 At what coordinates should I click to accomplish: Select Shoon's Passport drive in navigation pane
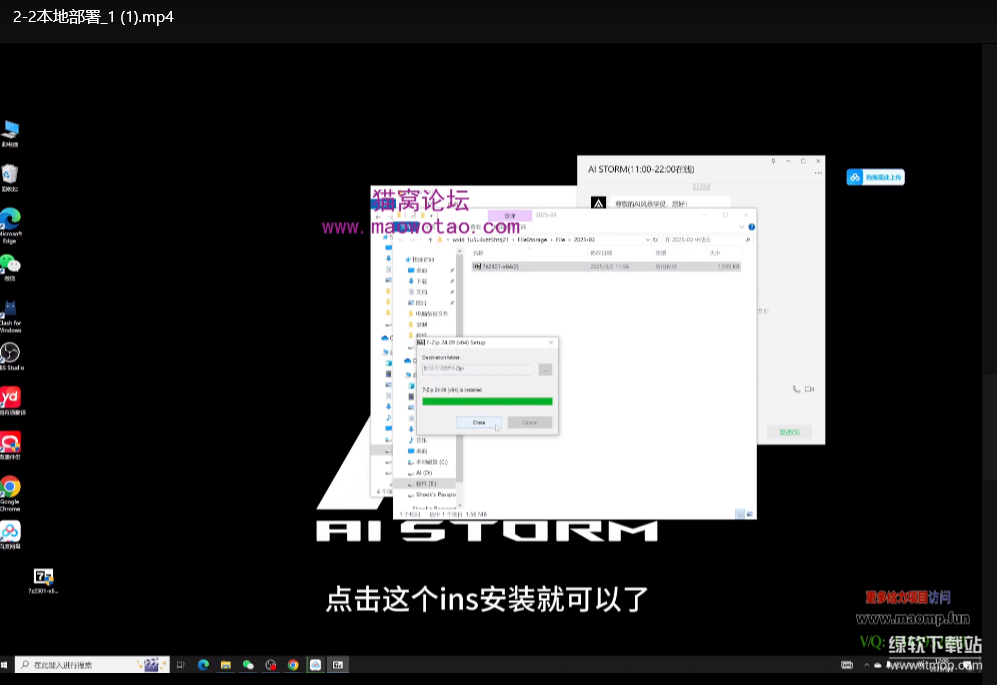click(x=431, y=495)
